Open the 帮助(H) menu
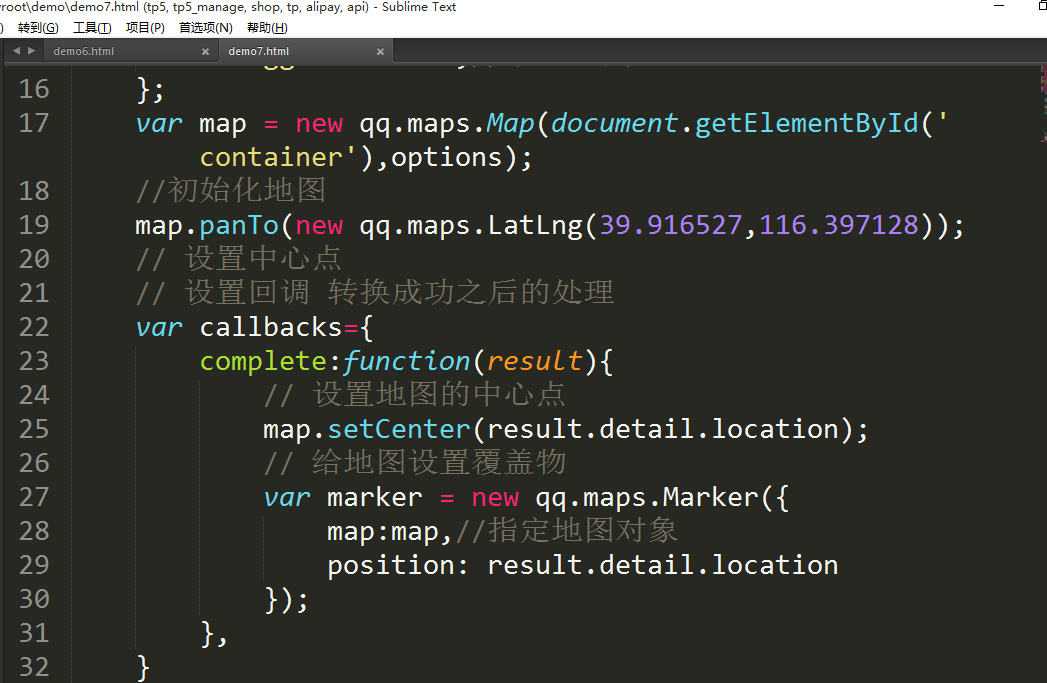This screenshot has height=683, width=1047. (267, 28)
